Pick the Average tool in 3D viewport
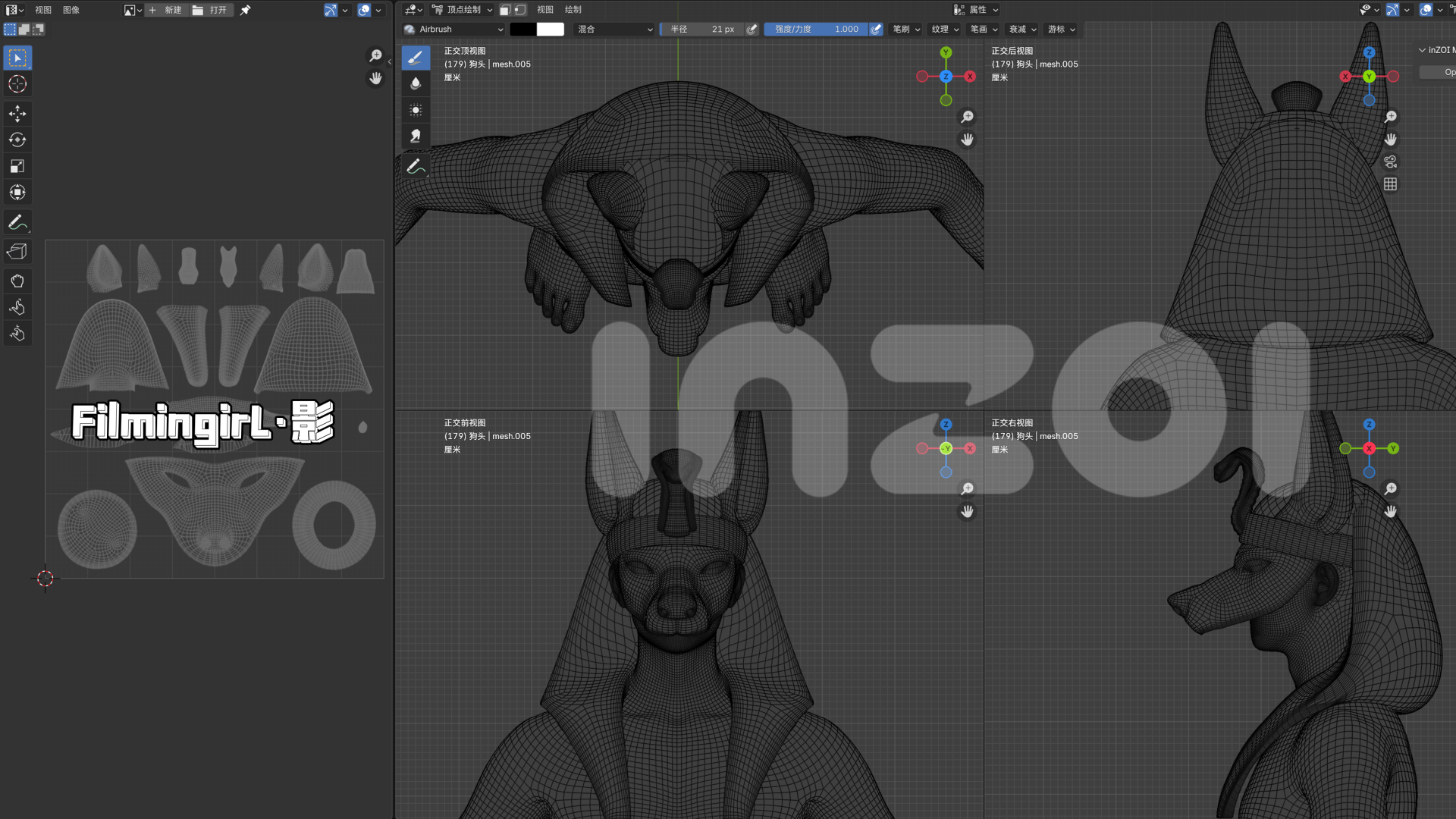The width and height of the screenshot is (1456, 819). pyautogui.click(x=416, y=110)
